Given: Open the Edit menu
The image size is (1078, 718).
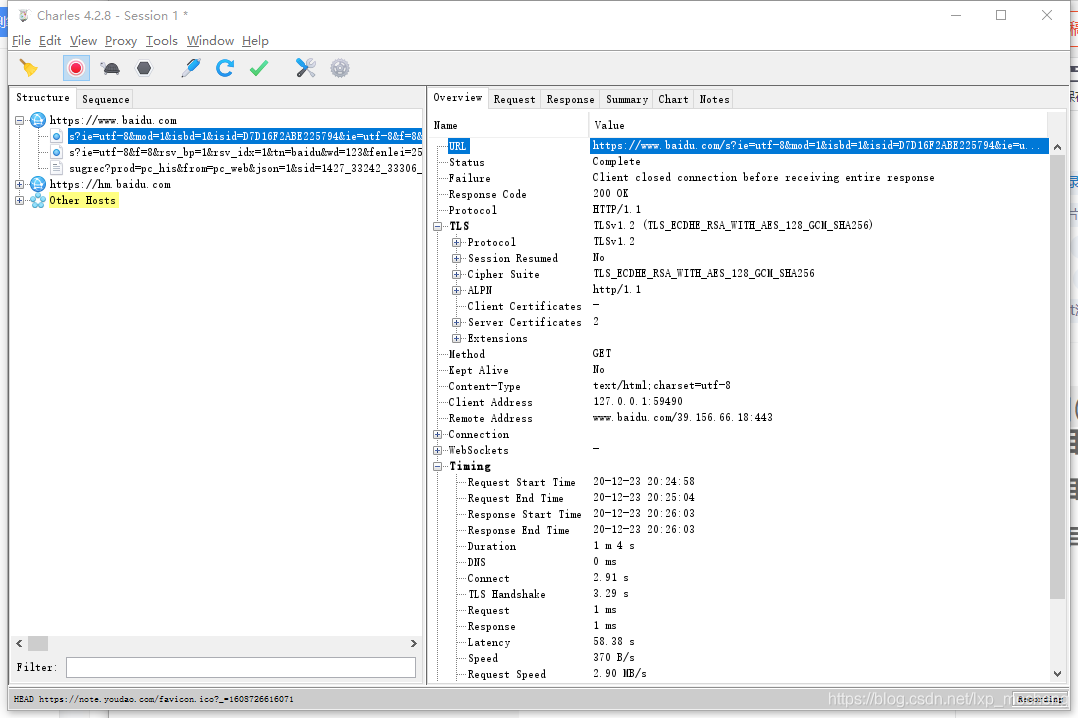Looking at the screenshot, I should pos(50,41).
